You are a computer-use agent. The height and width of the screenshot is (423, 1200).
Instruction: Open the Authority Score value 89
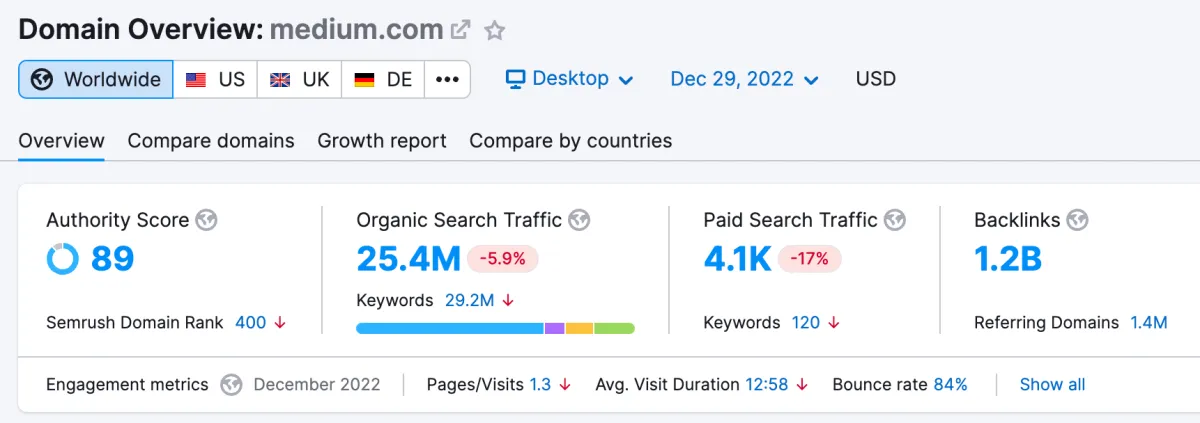[112, 260]
